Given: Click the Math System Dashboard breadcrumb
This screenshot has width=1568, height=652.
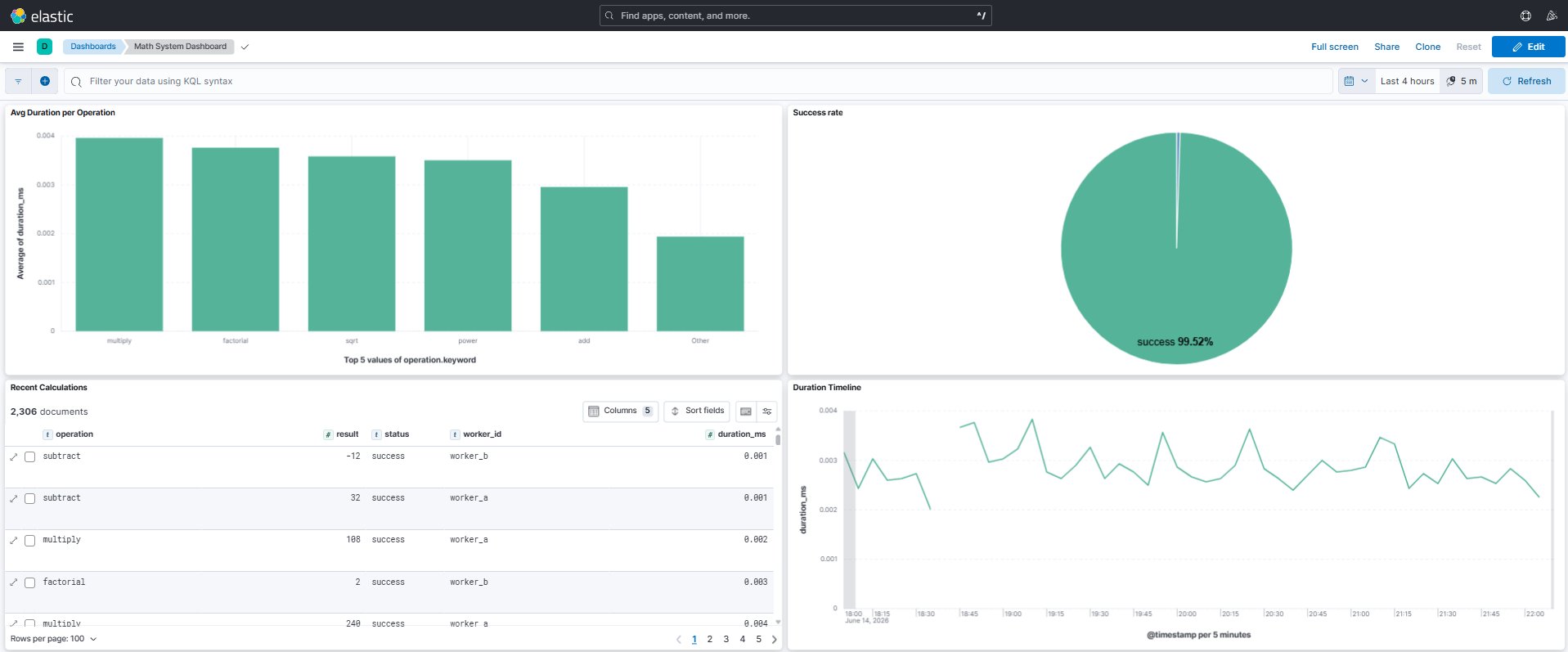Looking at the screenshot, I should pos(180,47).
